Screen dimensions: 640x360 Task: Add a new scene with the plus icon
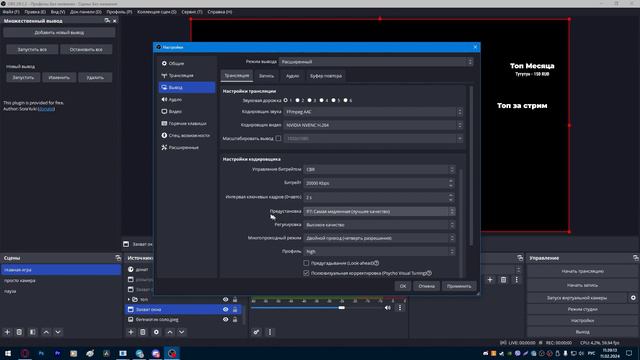pos(7,332)
